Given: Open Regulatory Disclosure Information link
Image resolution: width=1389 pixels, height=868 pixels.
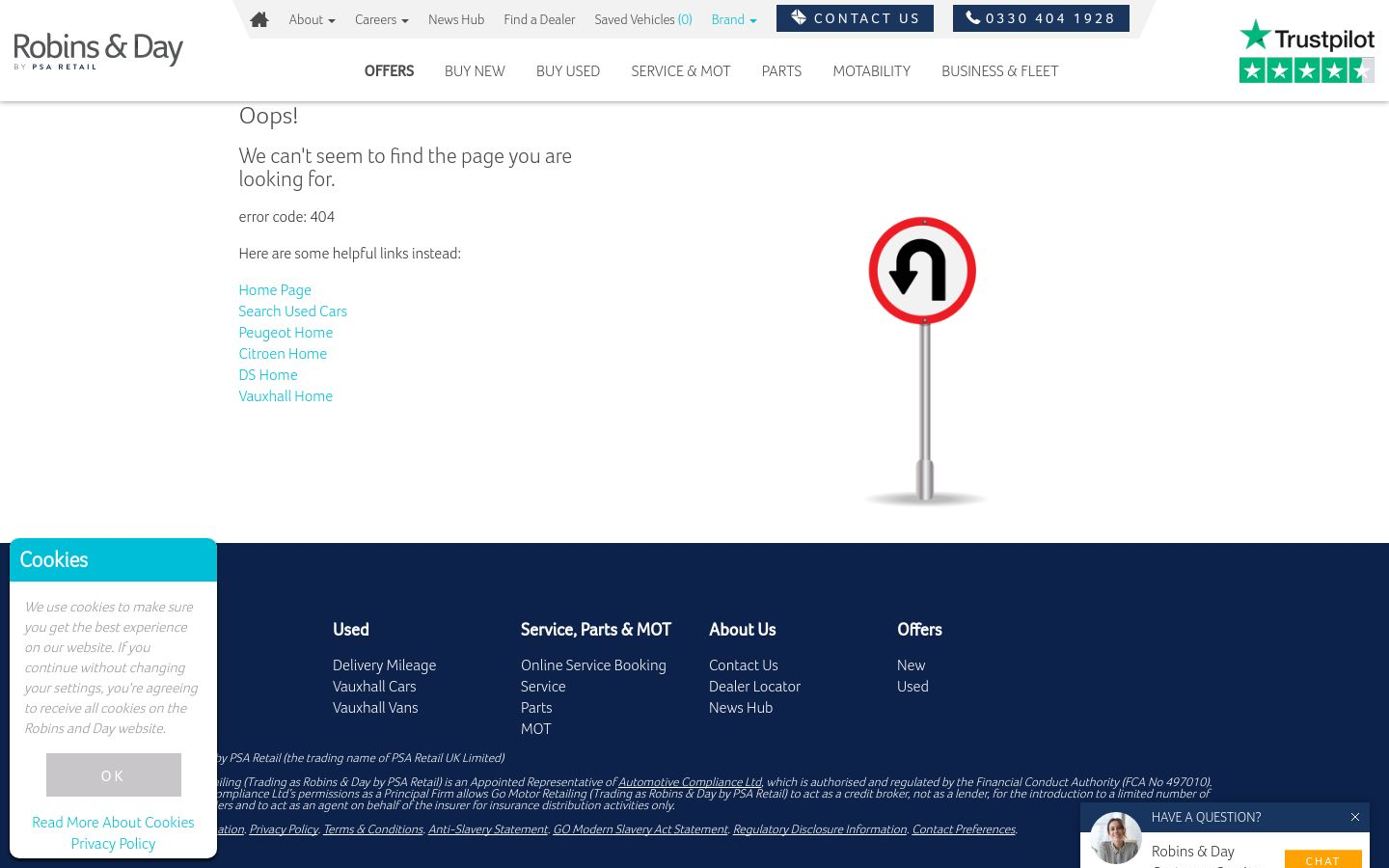Looking at the screenshot, I should click(x=820, y=829).
